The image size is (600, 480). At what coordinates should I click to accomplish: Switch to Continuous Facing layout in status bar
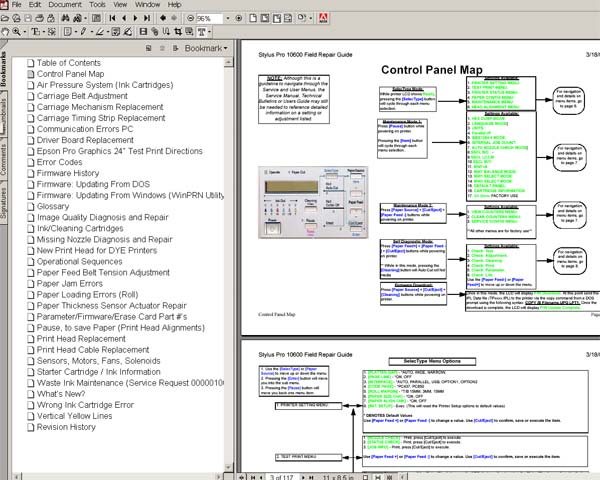(x=390, y=477)
